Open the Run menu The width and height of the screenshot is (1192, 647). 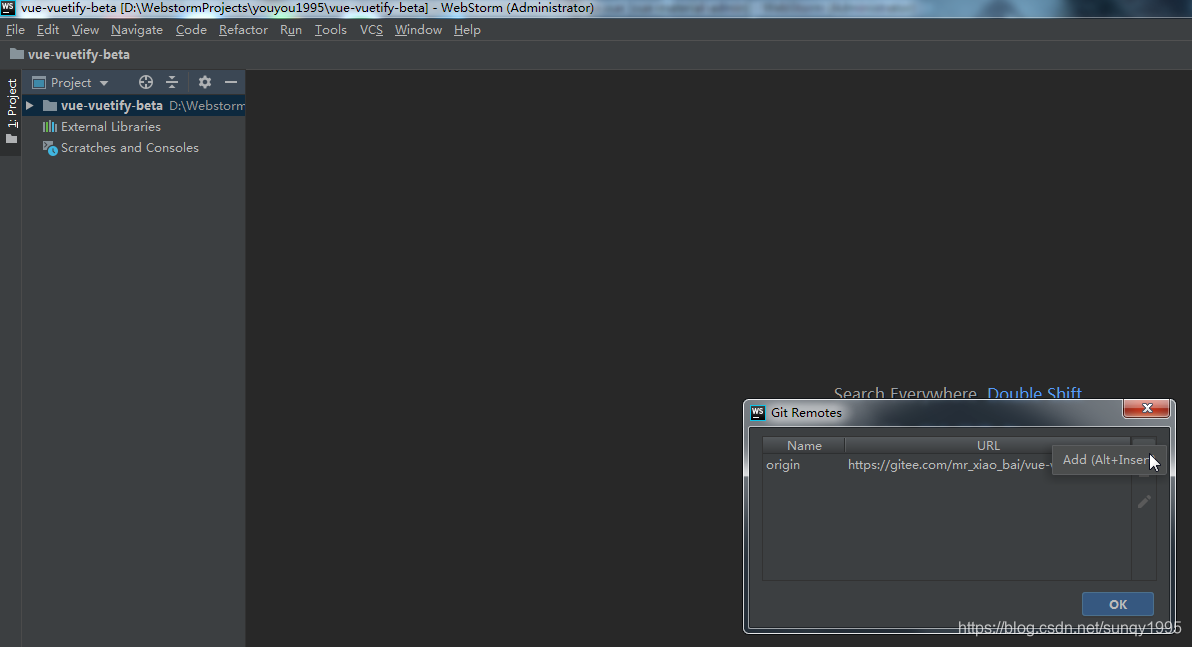(290, 30)
